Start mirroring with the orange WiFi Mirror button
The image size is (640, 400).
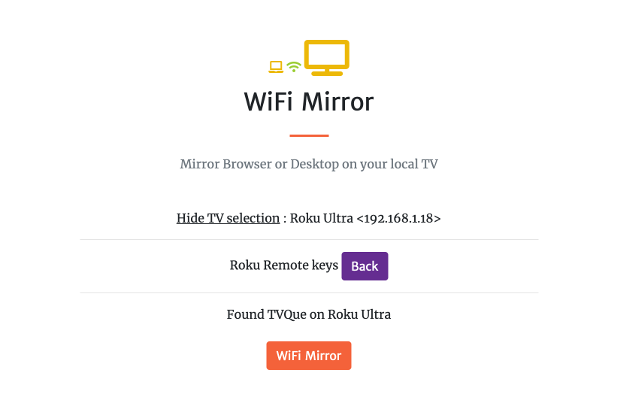coord(309,356)
